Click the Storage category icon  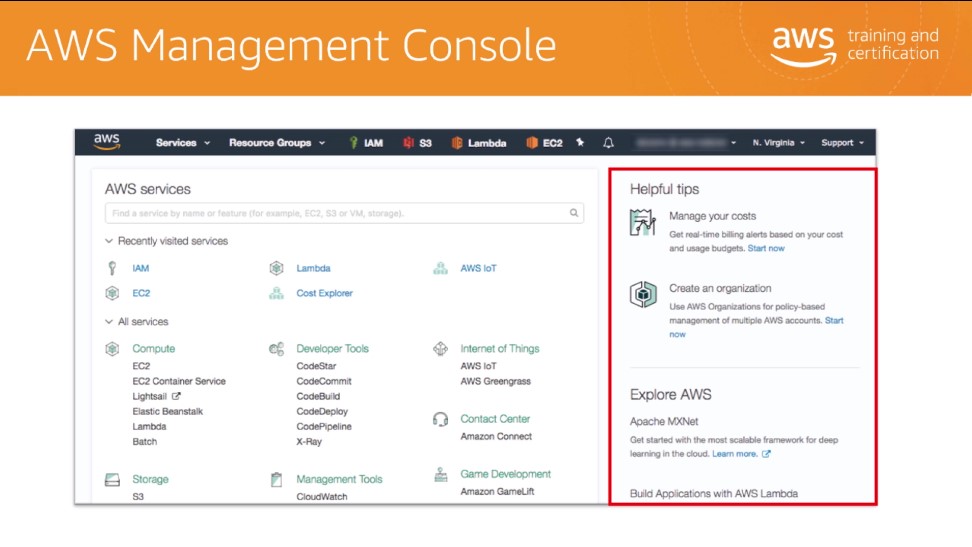[x=112, y=479]
